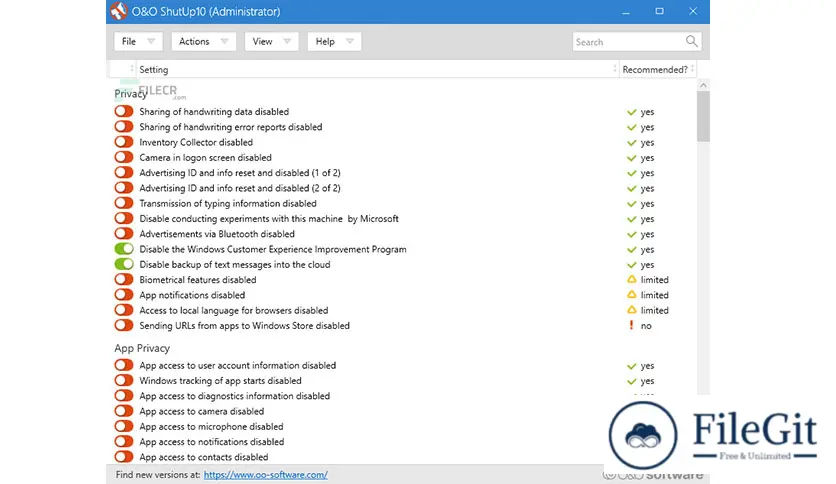836x484 pixels.
Task: Select 'App notifications disabled' text
Action: (x=192, y=295)
